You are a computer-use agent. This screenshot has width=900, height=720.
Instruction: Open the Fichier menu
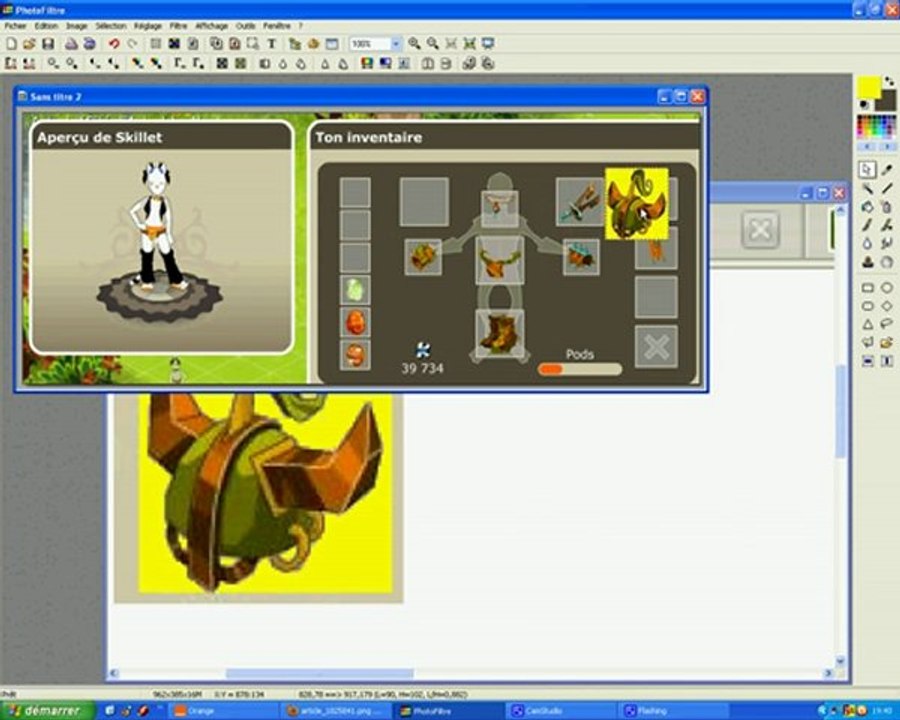[x=15, y=26]
